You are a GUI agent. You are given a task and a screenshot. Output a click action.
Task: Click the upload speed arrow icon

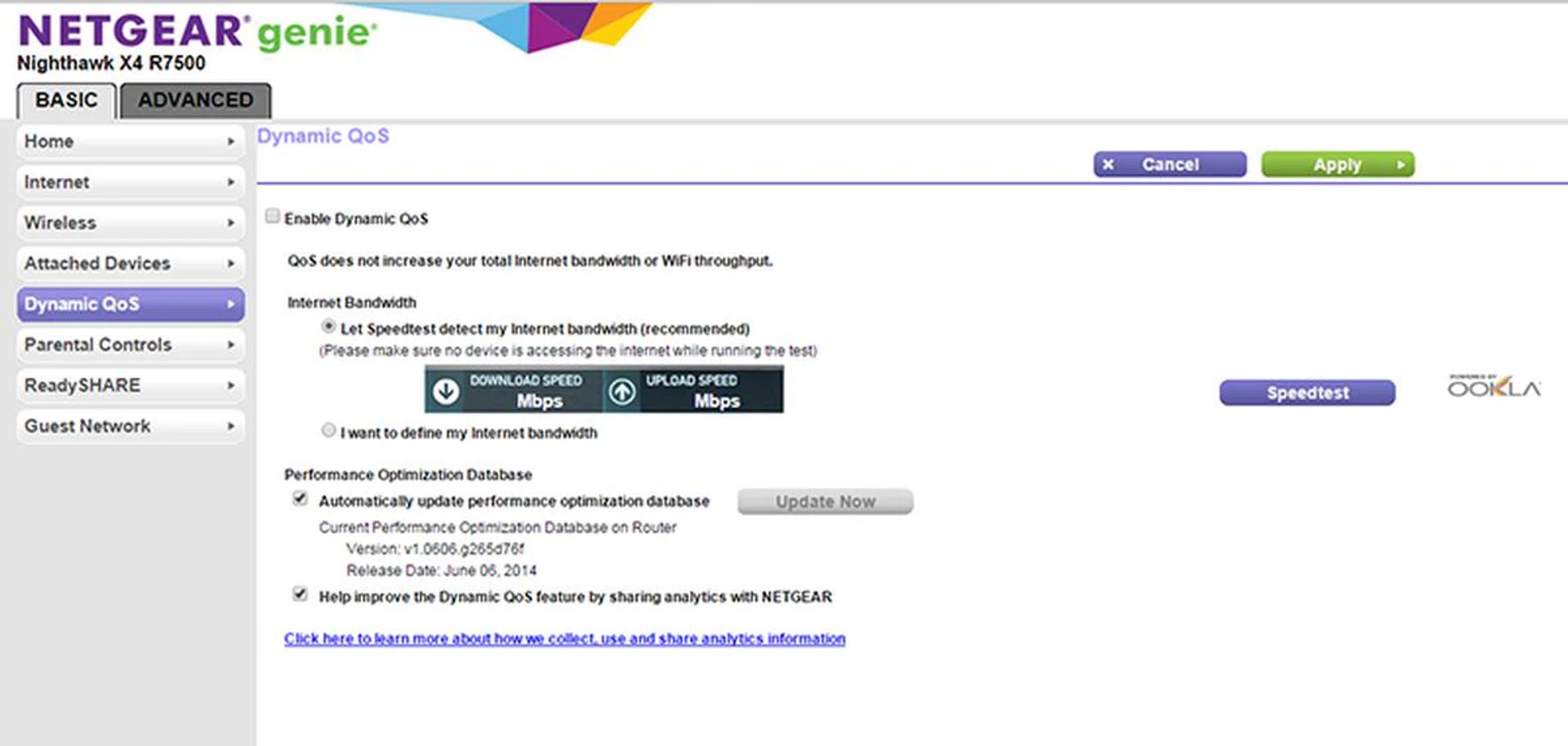(x=622, y=391)
